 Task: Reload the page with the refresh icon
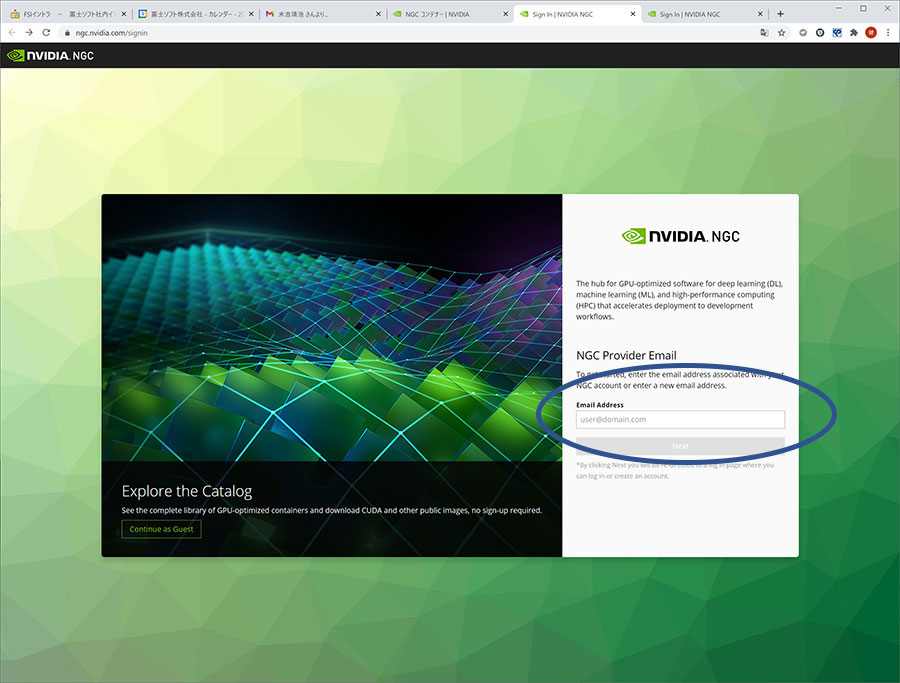46,33
